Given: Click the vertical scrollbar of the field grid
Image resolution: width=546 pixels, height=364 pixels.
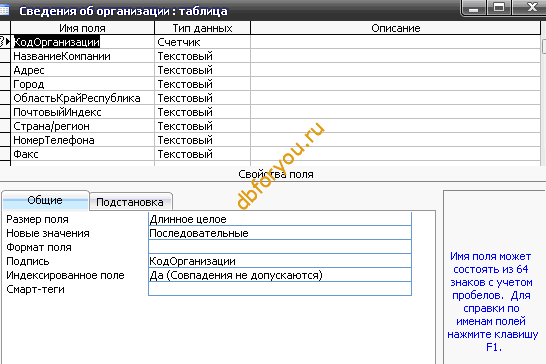Looking at the screenshot, I should [543, 94].
